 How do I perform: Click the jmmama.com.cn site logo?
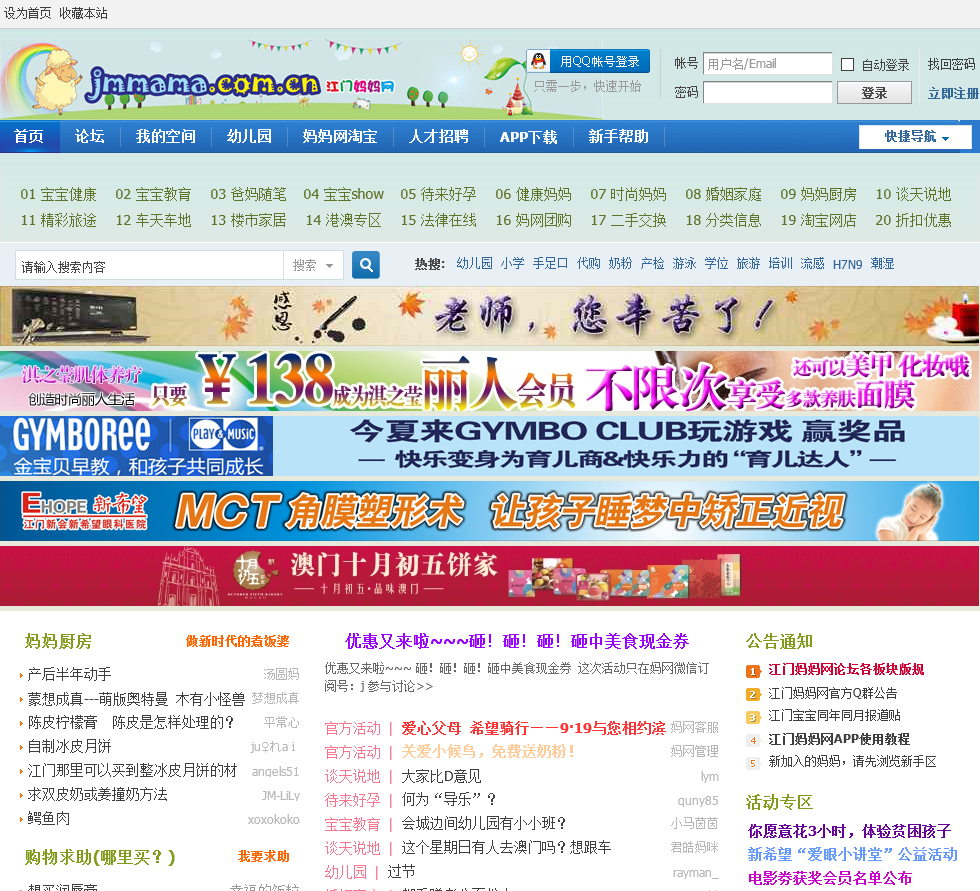pos(203,82)
